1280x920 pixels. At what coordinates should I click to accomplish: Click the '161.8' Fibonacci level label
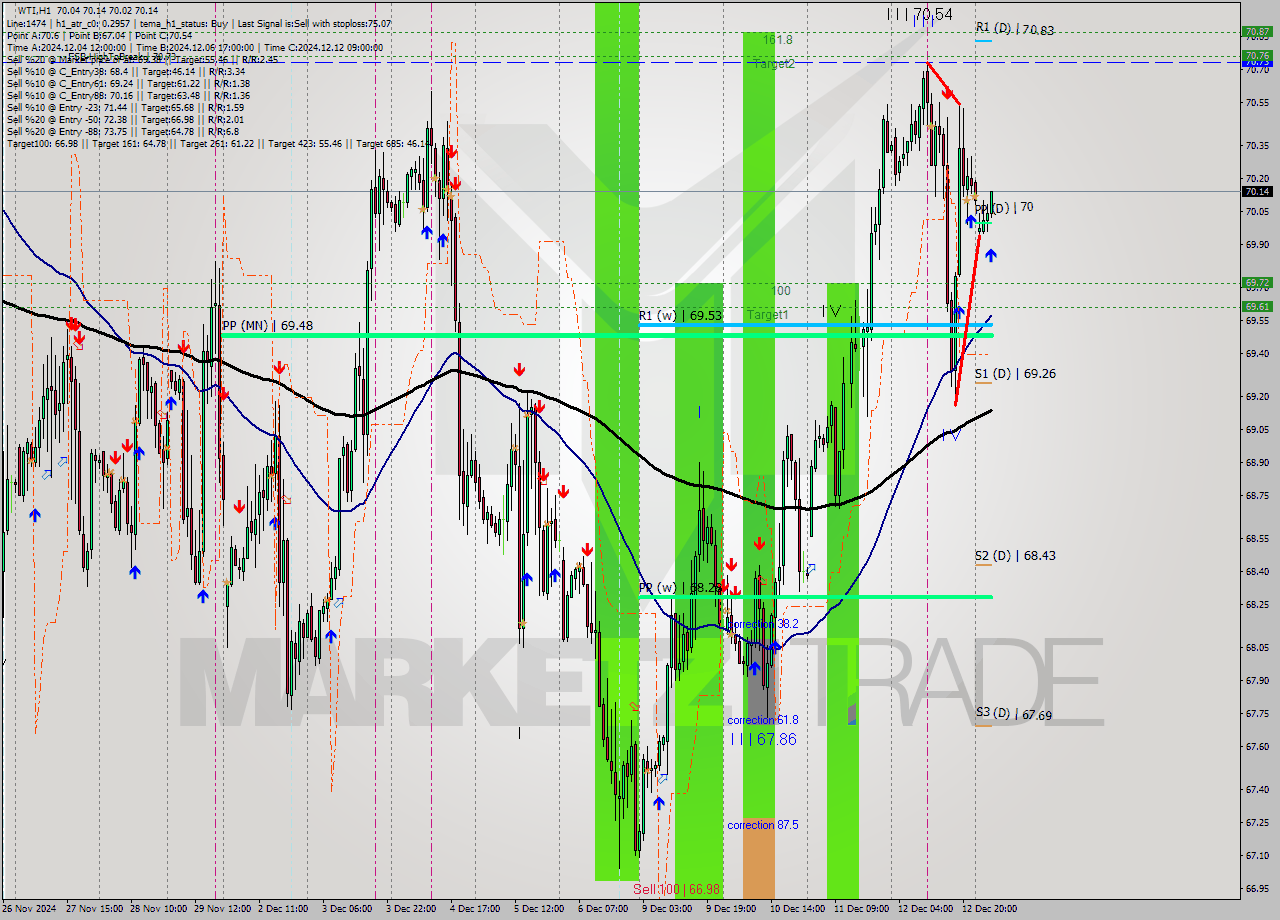pyautogui.click(x=778, y=39)
